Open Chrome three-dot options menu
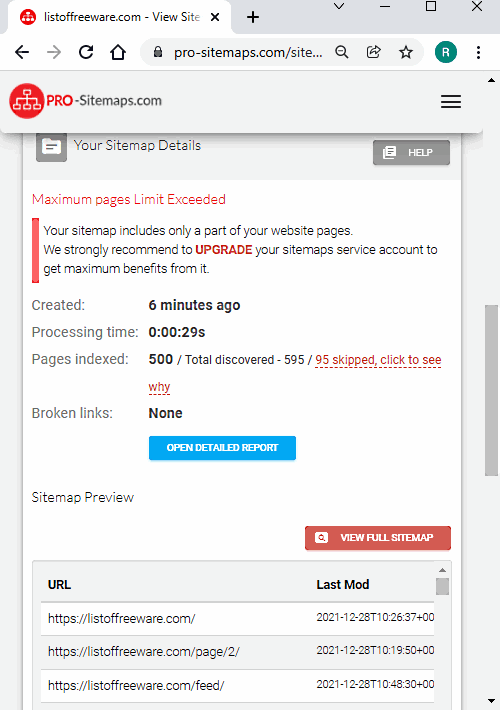The height and width of the screenshot is (710, 500). 478,53
